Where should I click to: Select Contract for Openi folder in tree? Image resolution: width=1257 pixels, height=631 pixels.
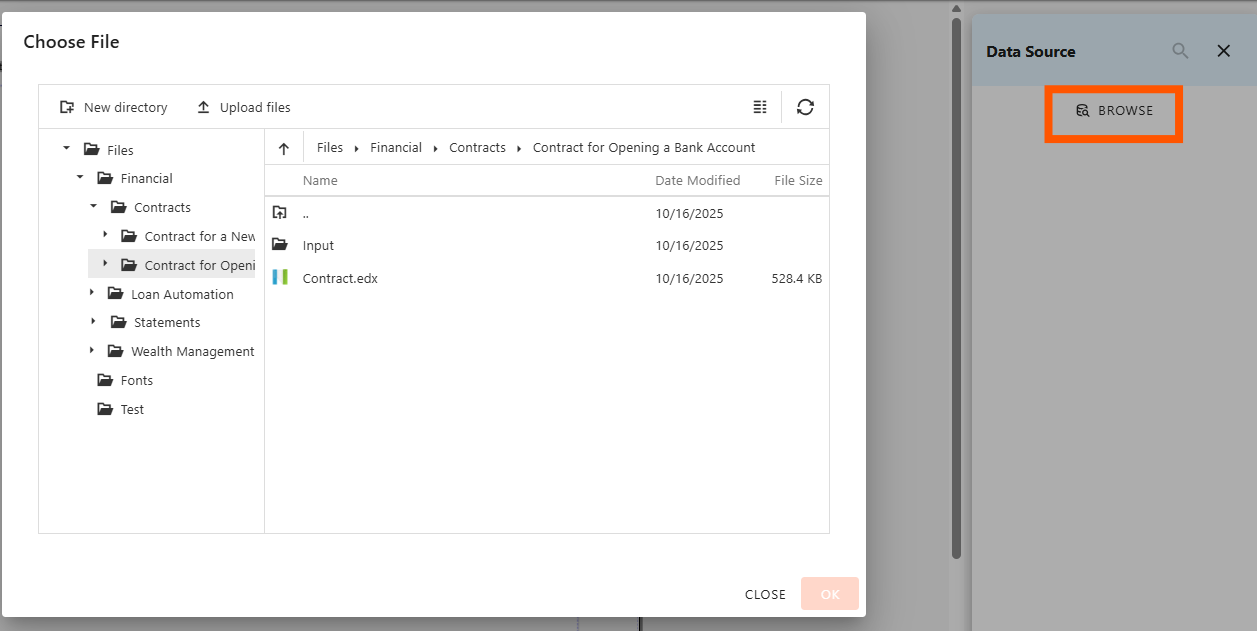pos(200,265)
